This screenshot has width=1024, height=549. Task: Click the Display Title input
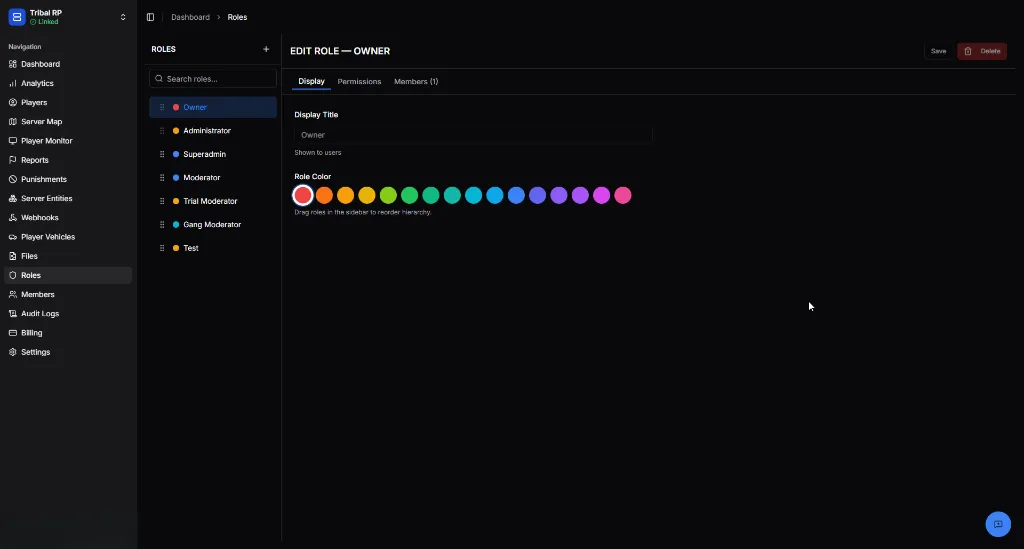473,135
